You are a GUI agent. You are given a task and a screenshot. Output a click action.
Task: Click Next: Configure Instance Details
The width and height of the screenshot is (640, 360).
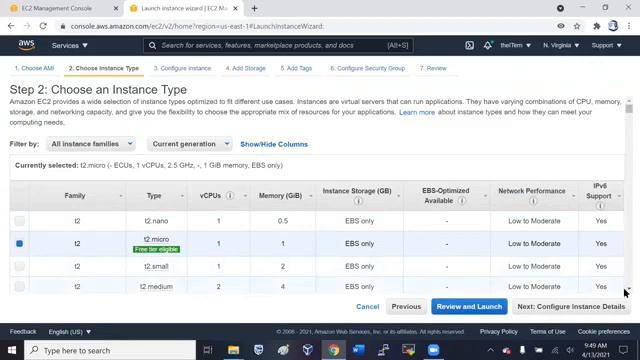[571, 307]
